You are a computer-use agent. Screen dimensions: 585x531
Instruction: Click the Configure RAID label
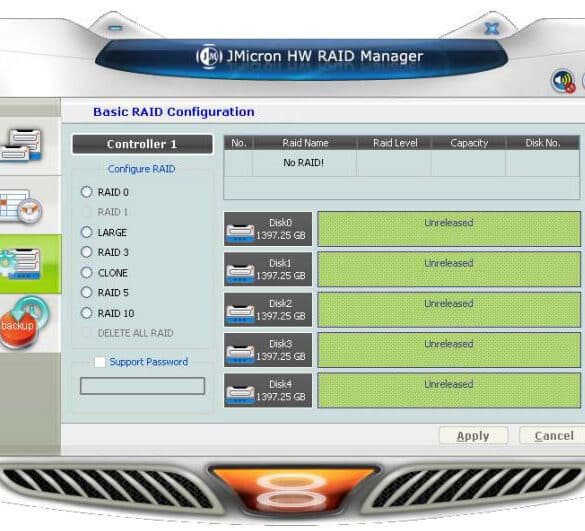pos(141,169)
